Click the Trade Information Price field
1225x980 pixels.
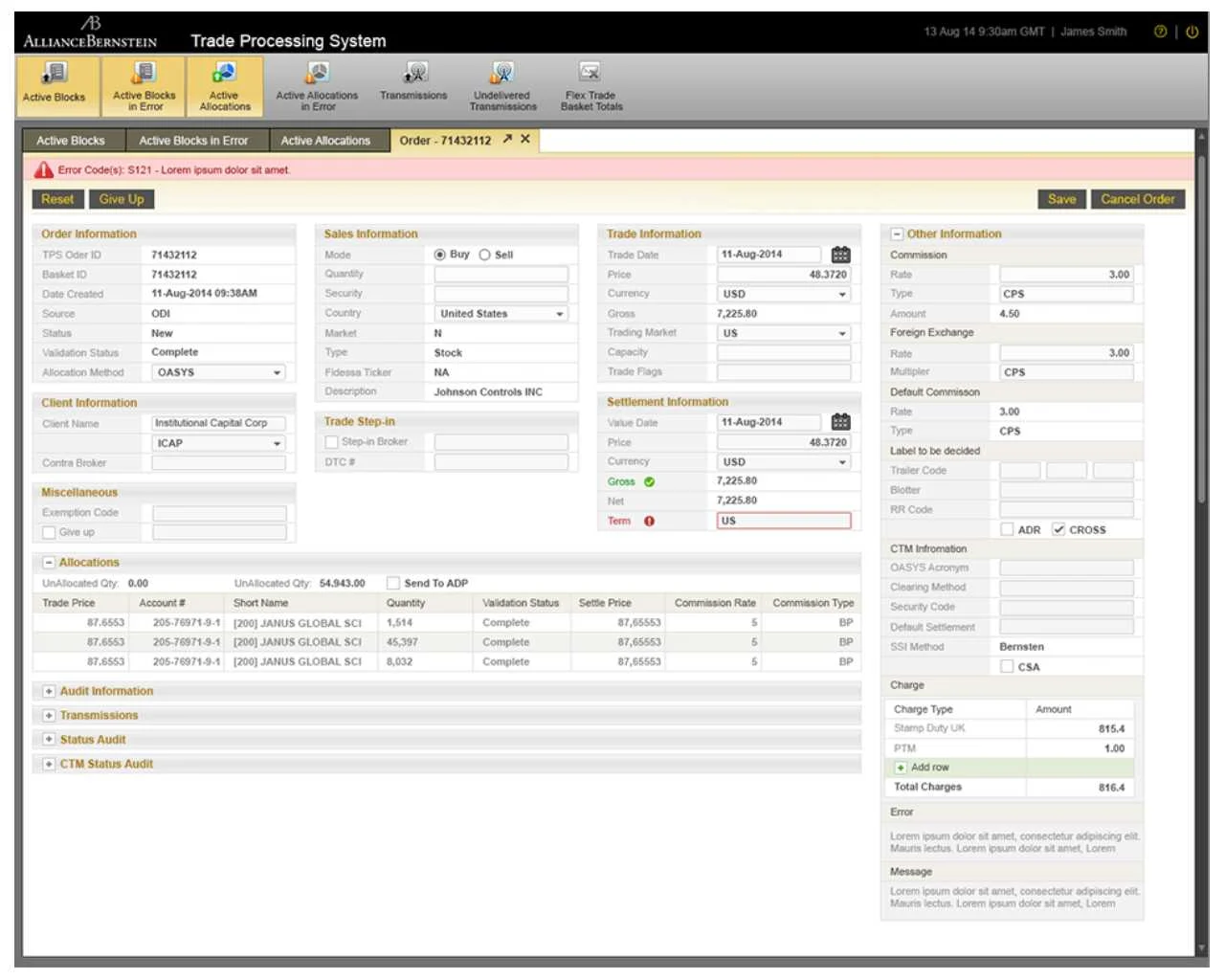pyautogui.click(x=784, y=275)
